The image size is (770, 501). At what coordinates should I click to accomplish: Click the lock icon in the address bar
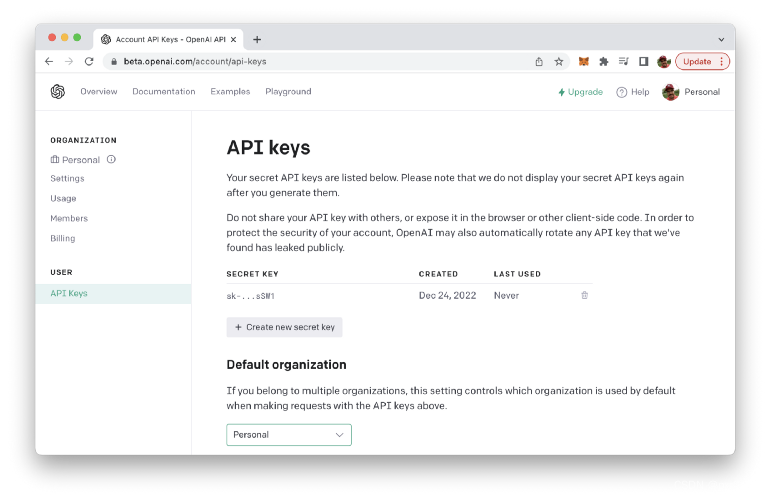click(x=114, y=61)
